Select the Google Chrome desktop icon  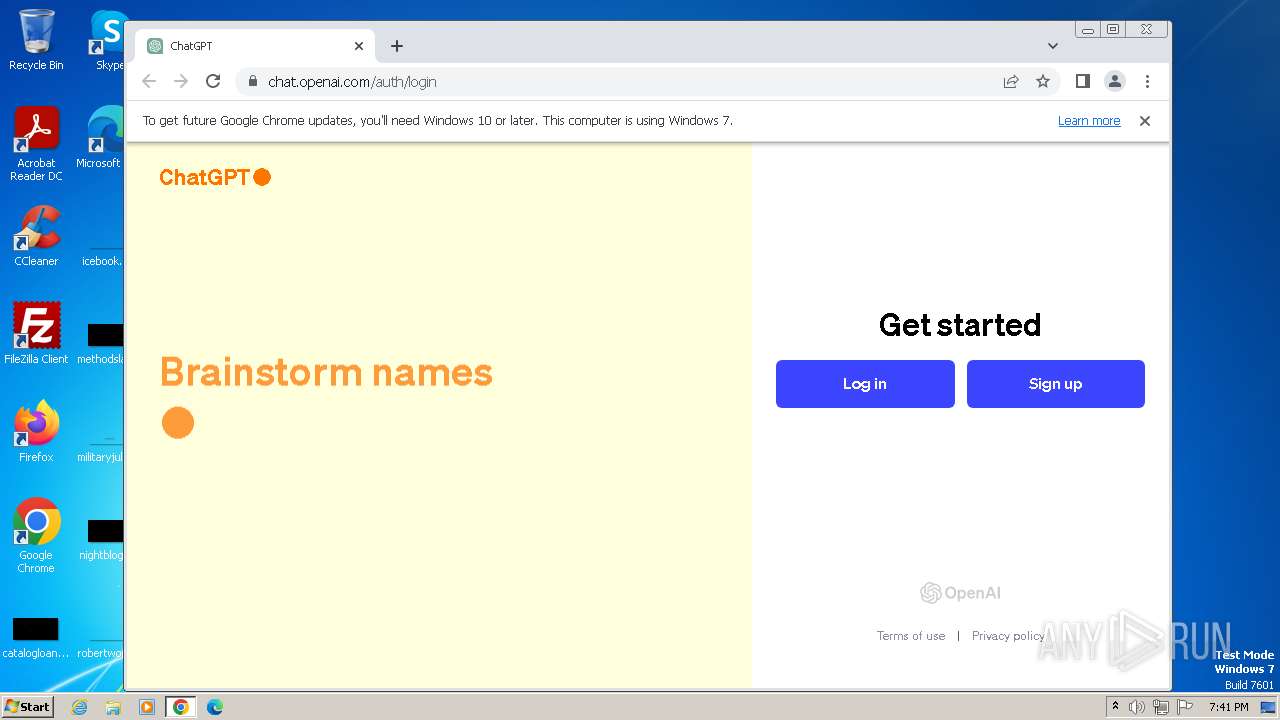[36, 536]
